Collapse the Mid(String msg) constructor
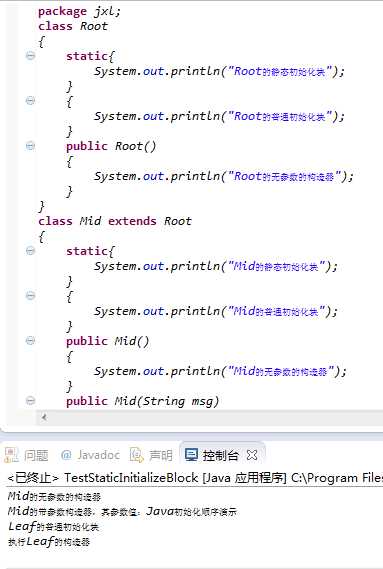Screen dimensions: 383x569 [30, 401]
